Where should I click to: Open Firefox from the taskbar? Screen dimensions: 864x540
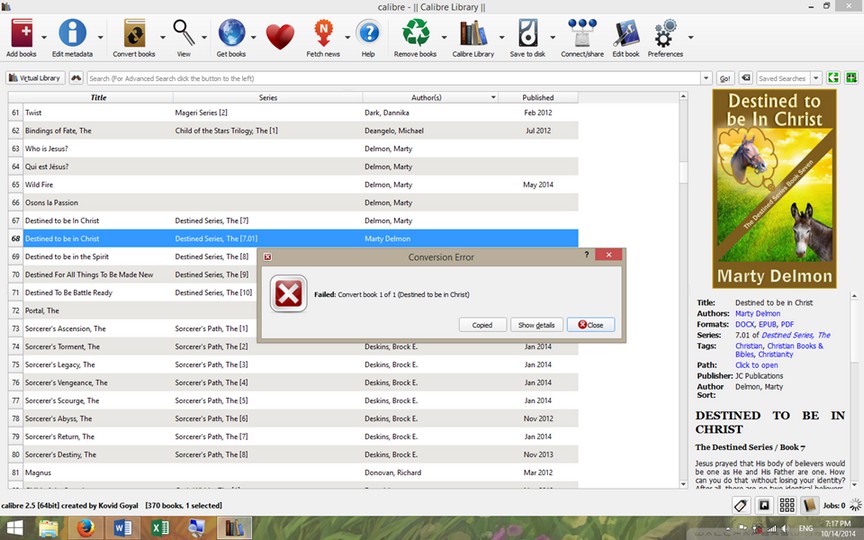tap(85, 528)
